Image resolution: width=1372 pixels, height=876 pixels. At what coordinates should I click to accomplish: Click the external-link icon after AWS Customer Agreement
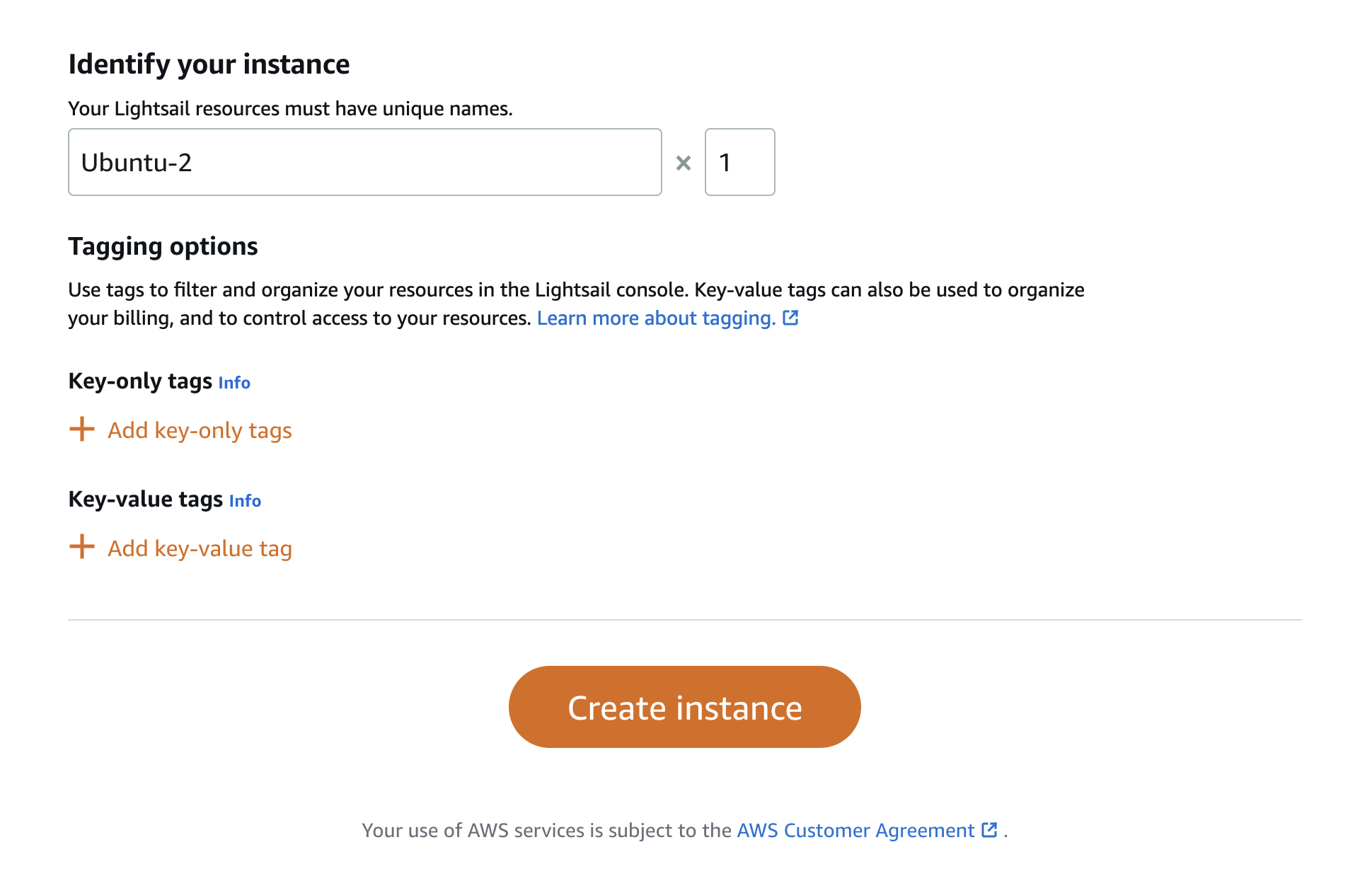click(x=988, y=830)
